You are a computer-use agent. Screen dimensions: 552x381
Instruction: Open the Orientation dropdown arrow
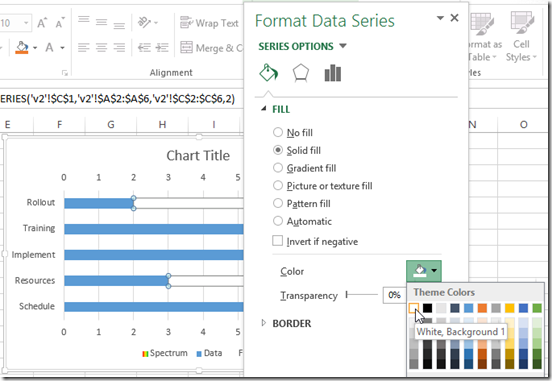156,23
